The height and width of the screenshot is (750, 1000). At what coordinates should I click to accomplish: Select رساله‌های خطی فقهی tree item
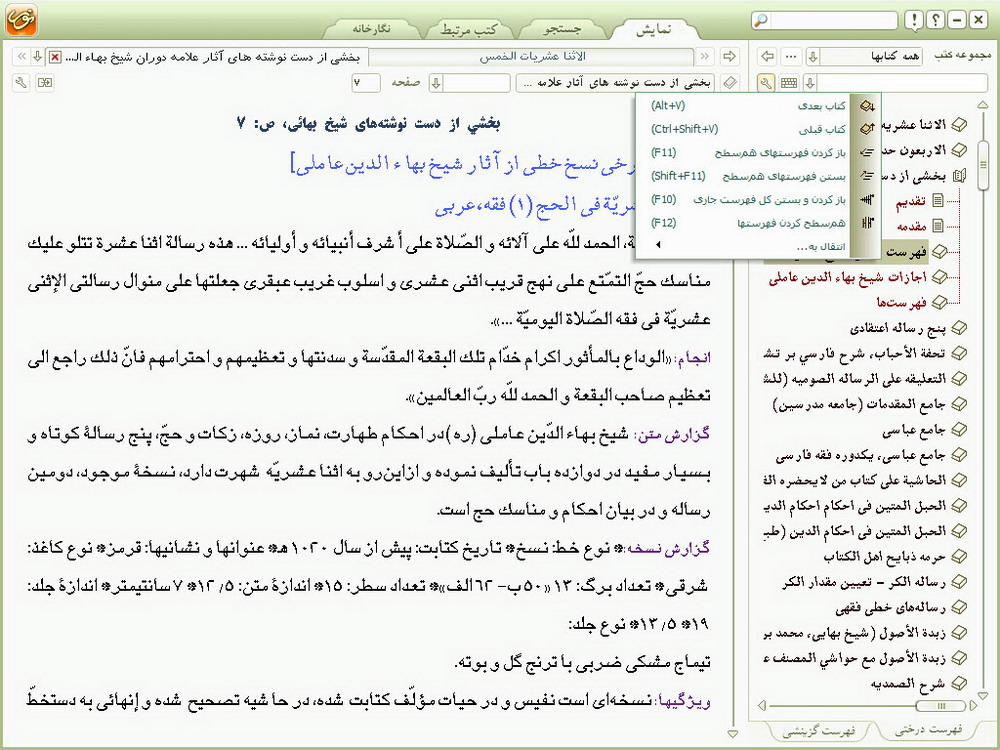tap(890, 607)
